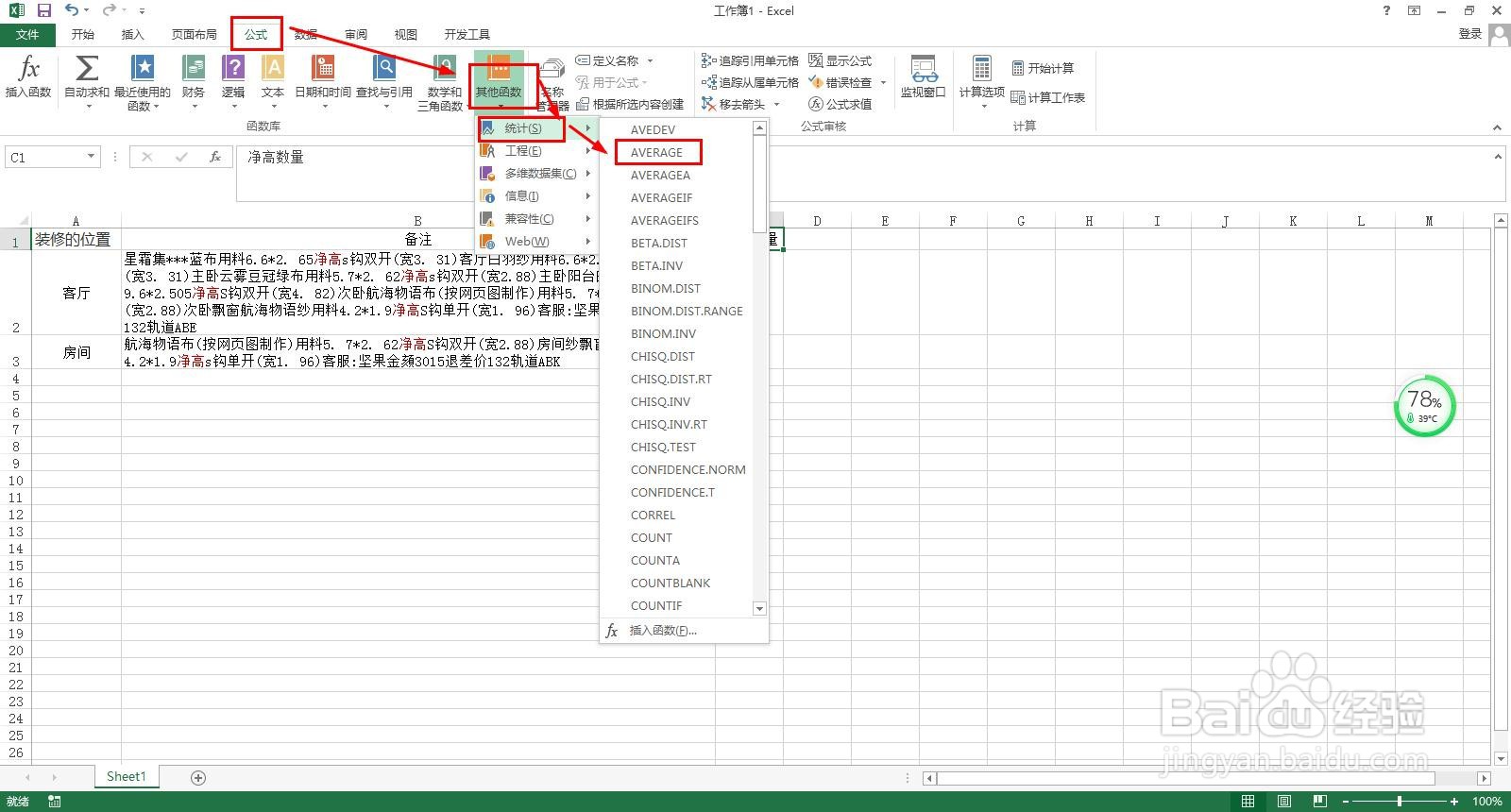Screen dimensions: 1511x812
Task: Open the Remove Arrows dropdown arrow
Action: point(776,104)
